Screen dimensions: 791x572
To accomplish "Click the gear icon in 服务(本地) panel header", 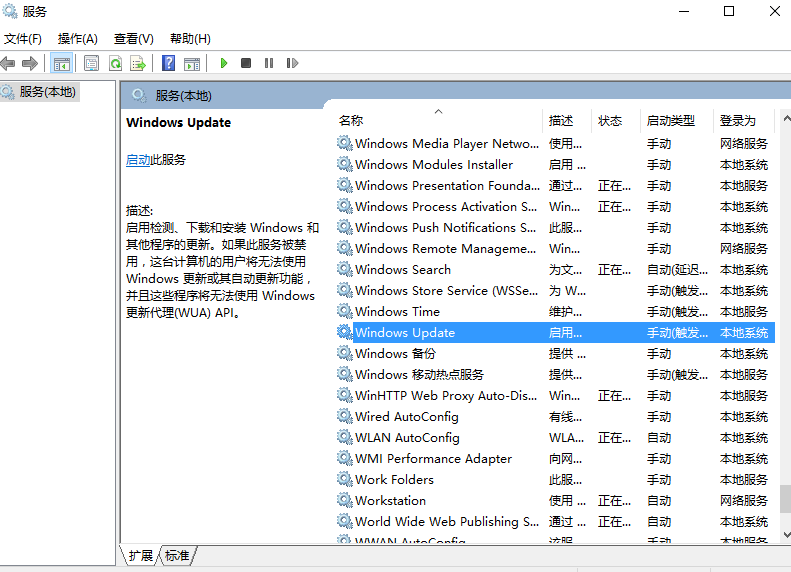I will [139, 95].
